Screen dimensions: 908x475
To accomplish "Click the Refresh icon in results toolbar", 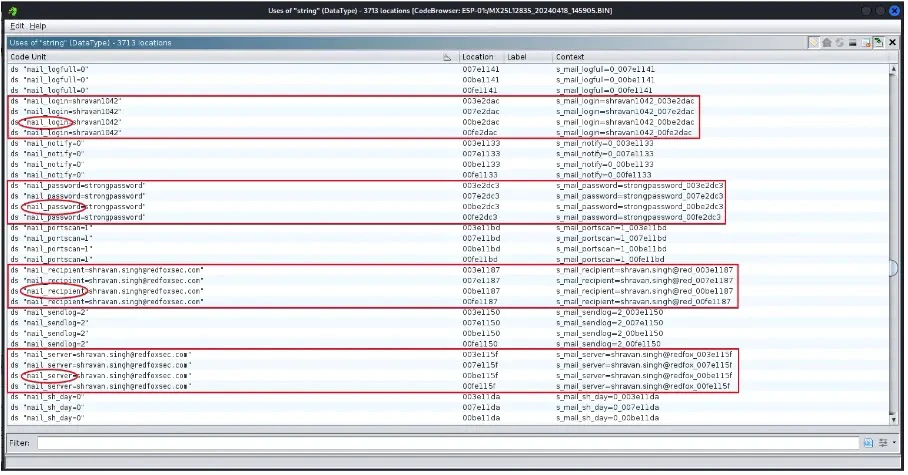I will coord(839,43).
